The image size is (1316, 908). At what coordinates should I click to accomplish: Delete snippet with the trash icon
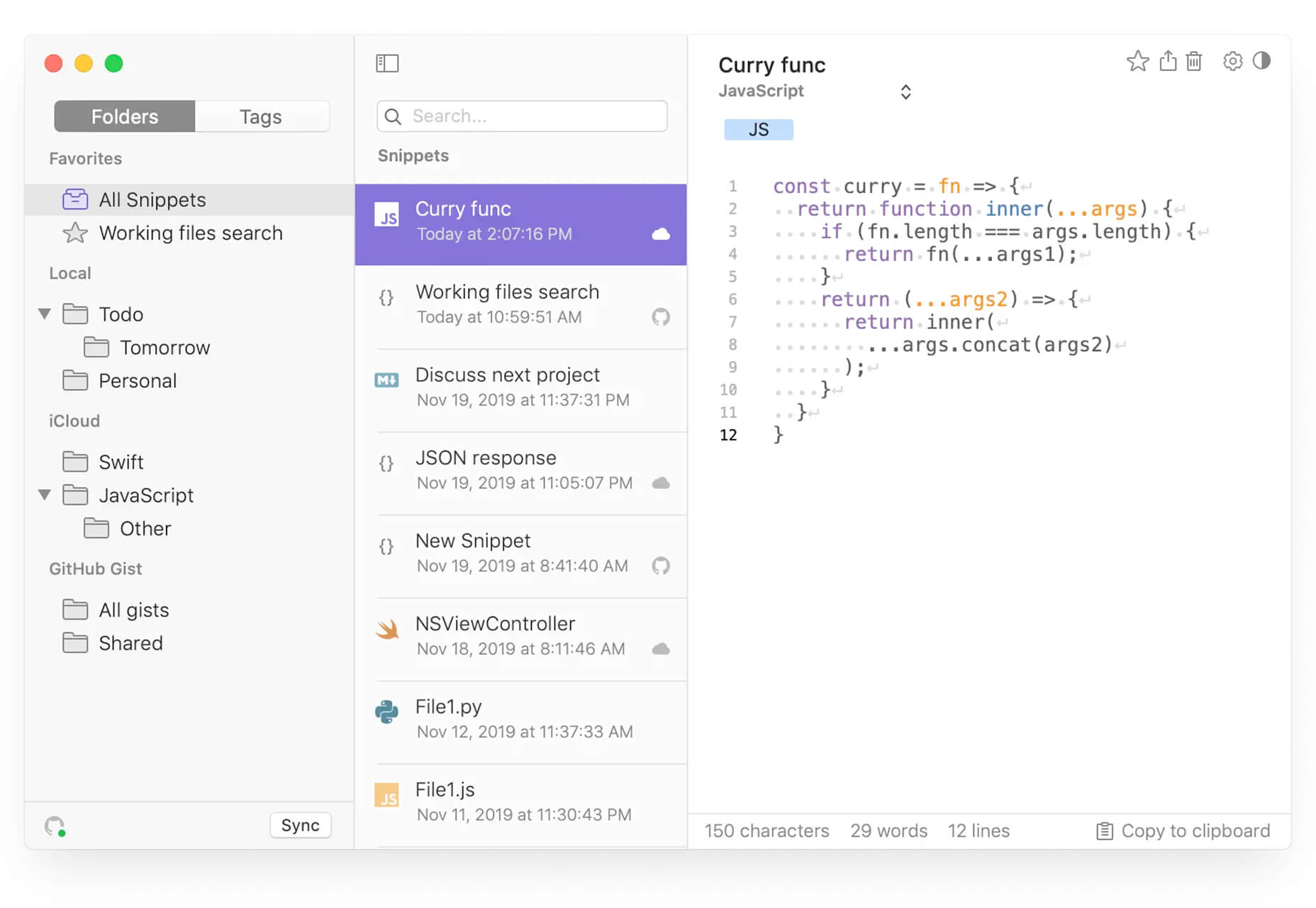pyautogui.click(x=1194, y=61)
